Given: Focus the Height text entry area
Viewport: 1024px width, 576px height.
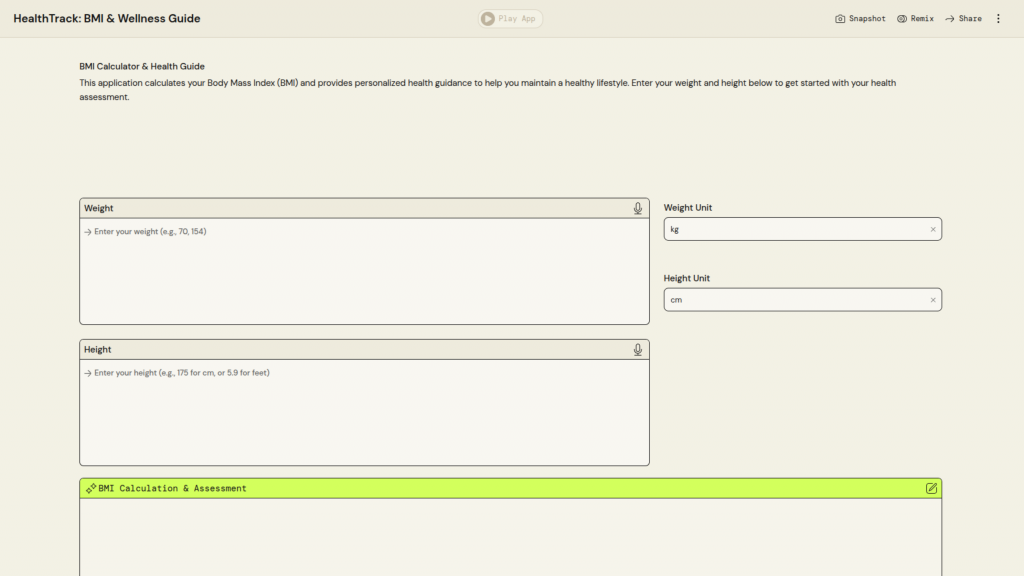Looking at the screenshot, I should pyautogui.click(x=364, y=411).
